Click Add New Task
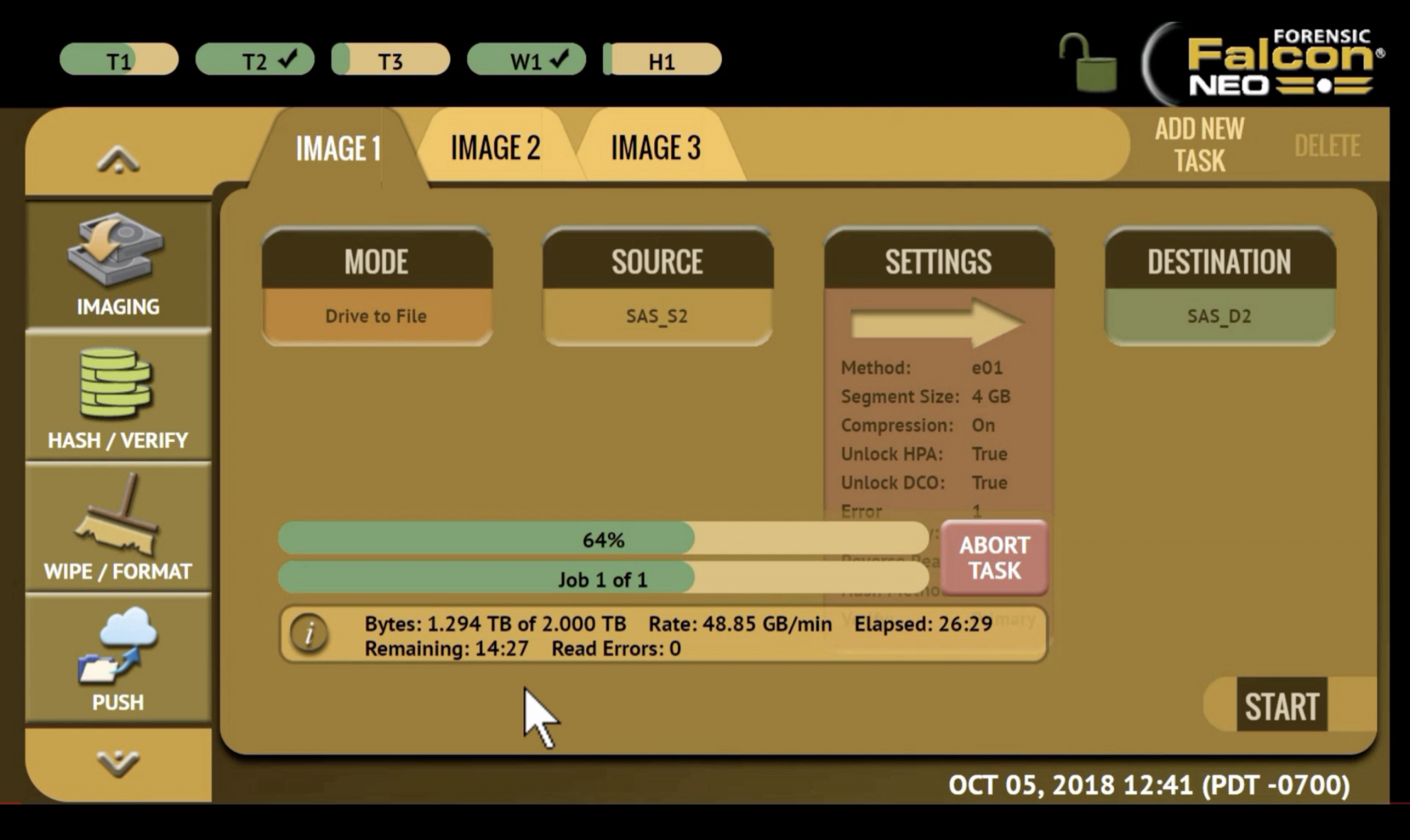 click(x=1199, y=145)
